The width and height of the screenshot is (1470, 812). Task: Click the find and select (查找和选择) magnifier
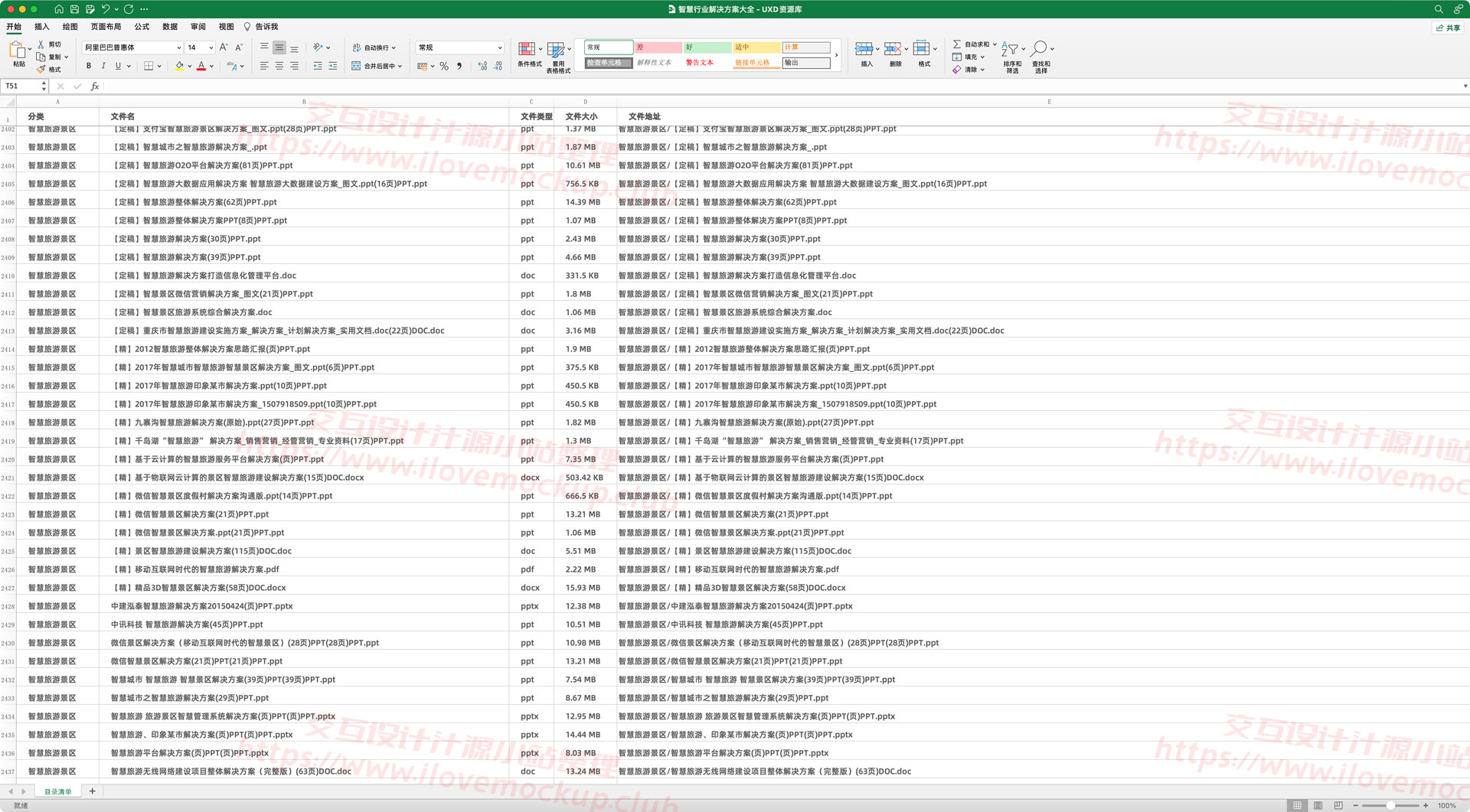tap(1039, 48)
